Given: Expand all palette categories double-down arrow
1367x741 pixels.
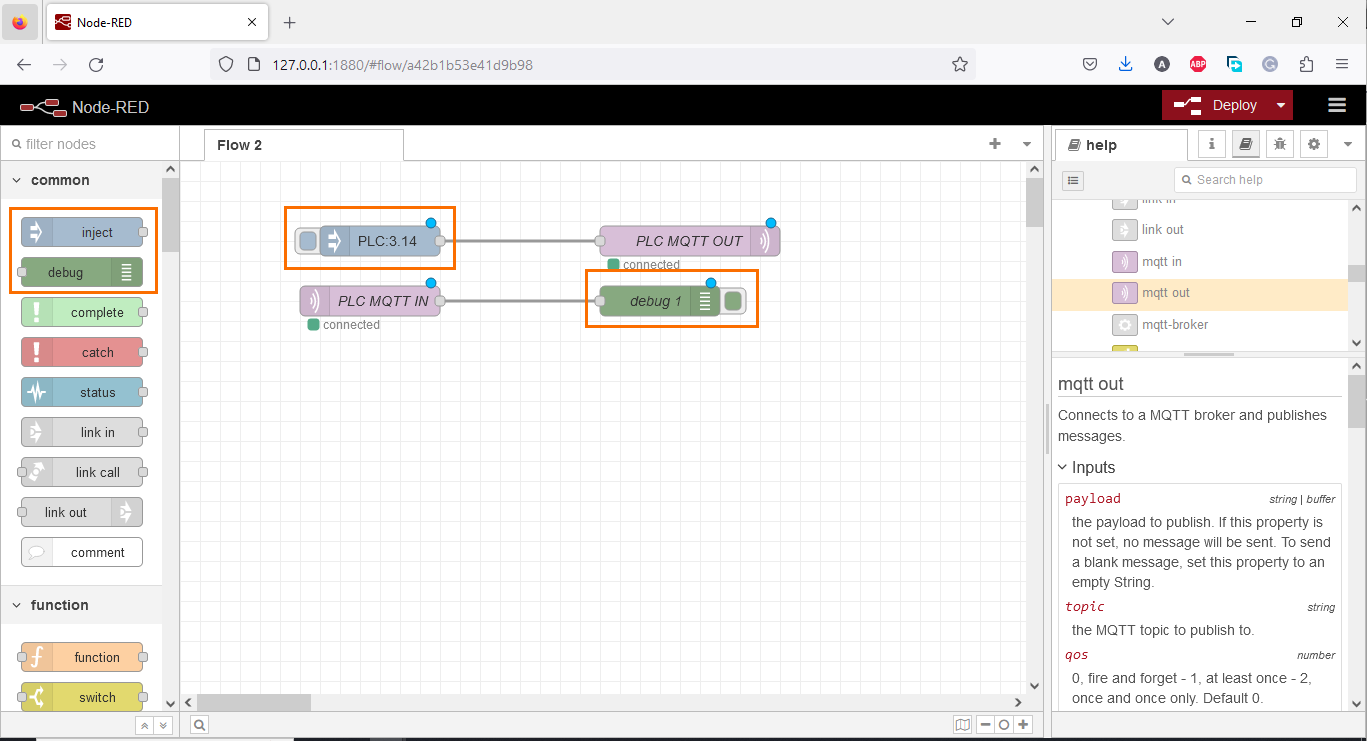Looking at the screenshot, I should (x=164, y=725).
